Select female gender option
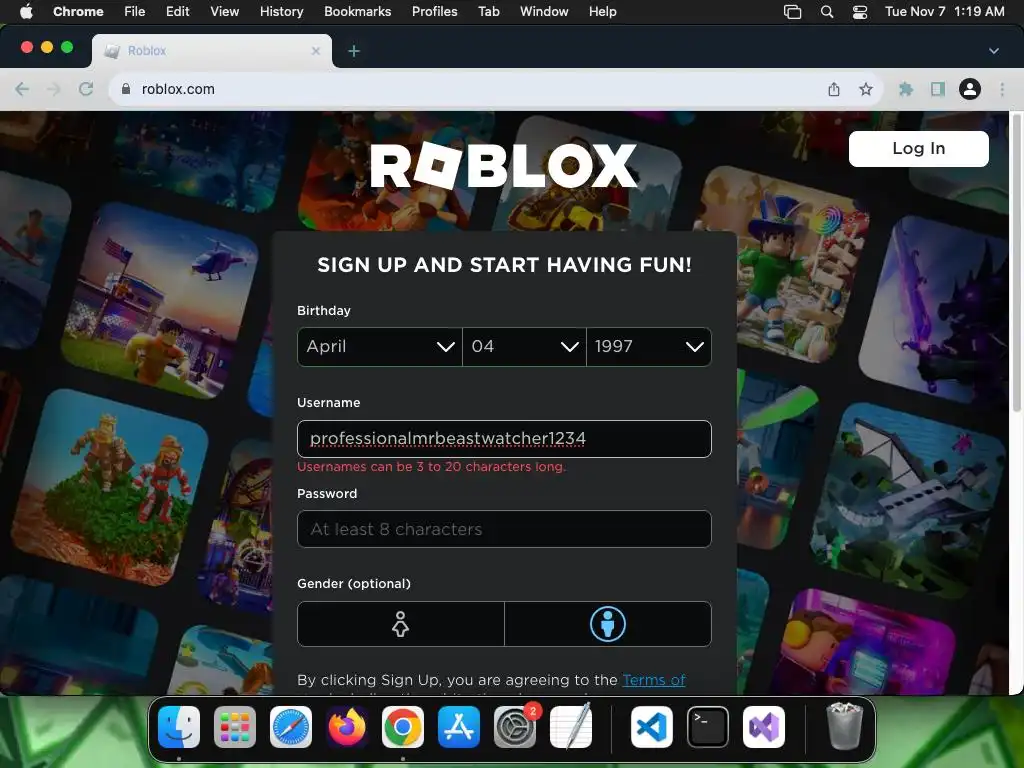1024x768 pixels. pyautogui.click(x=400, y=624)
